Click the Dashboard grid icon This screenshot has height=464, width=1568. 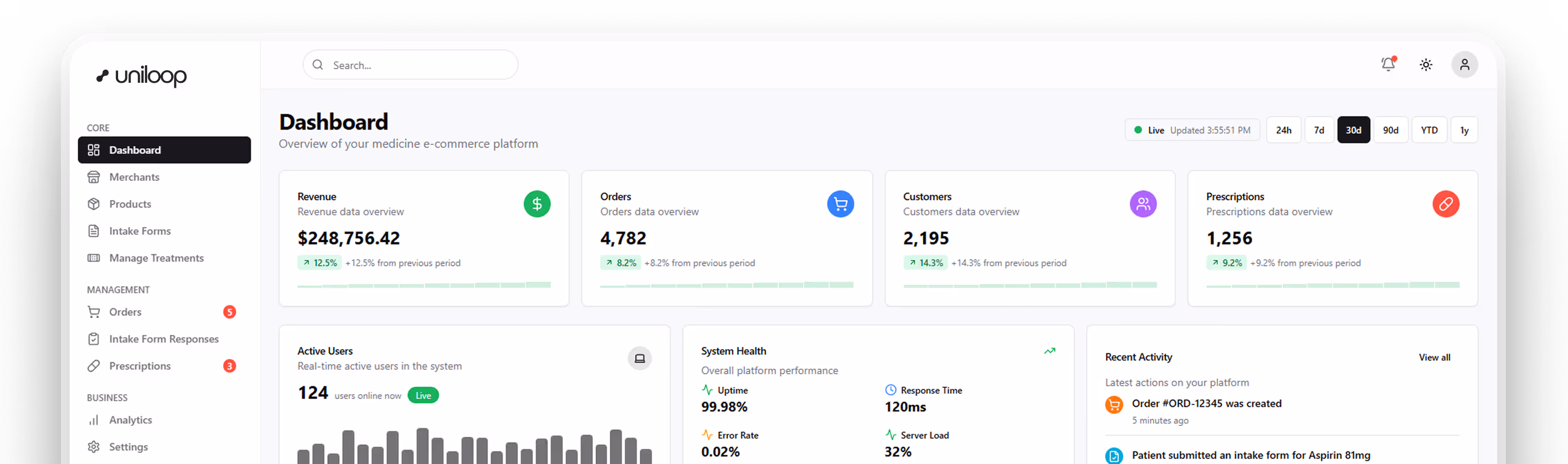[94, 150]
